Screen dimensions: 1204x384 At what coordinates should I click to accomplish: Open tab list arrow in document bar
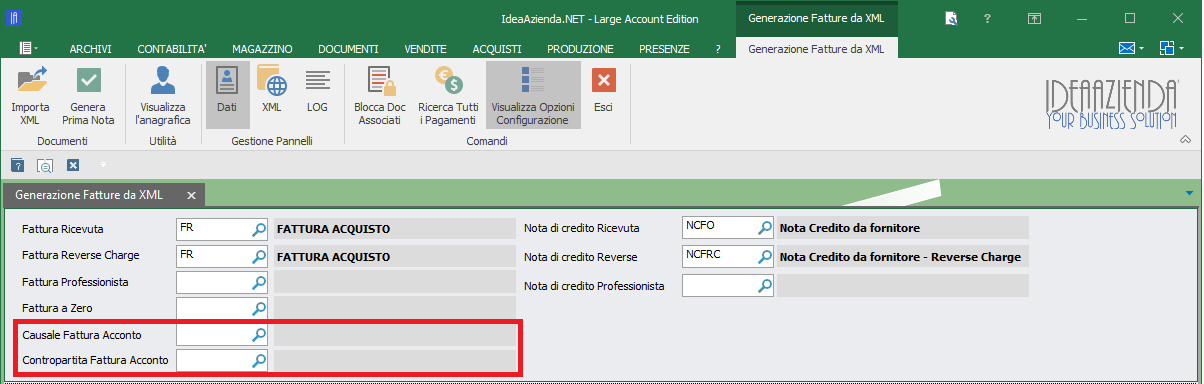click(1189, 193)
